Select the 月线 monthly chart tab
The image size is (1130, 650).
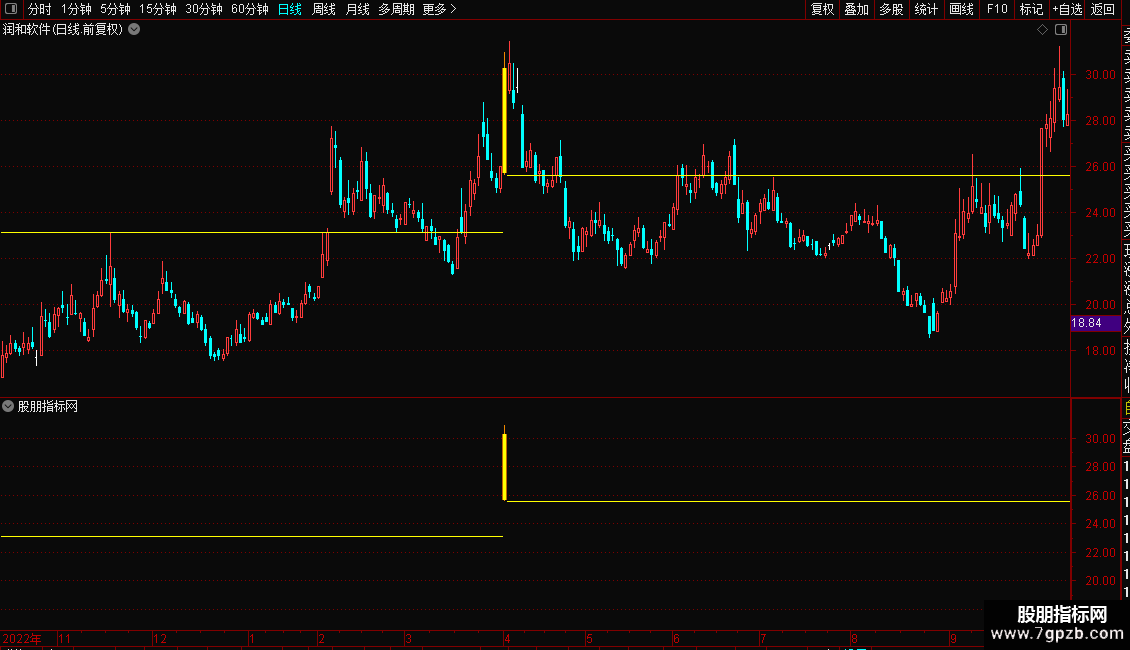coord(357,9)
